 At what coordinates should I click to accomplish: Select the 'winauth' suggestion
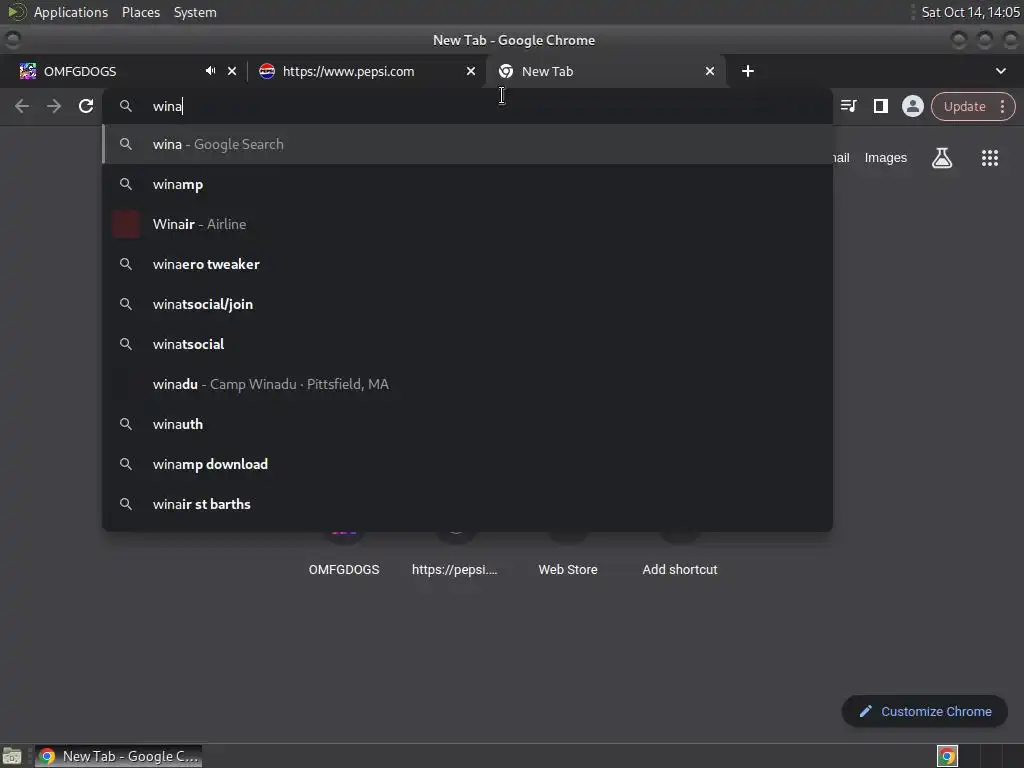point(467,424)
